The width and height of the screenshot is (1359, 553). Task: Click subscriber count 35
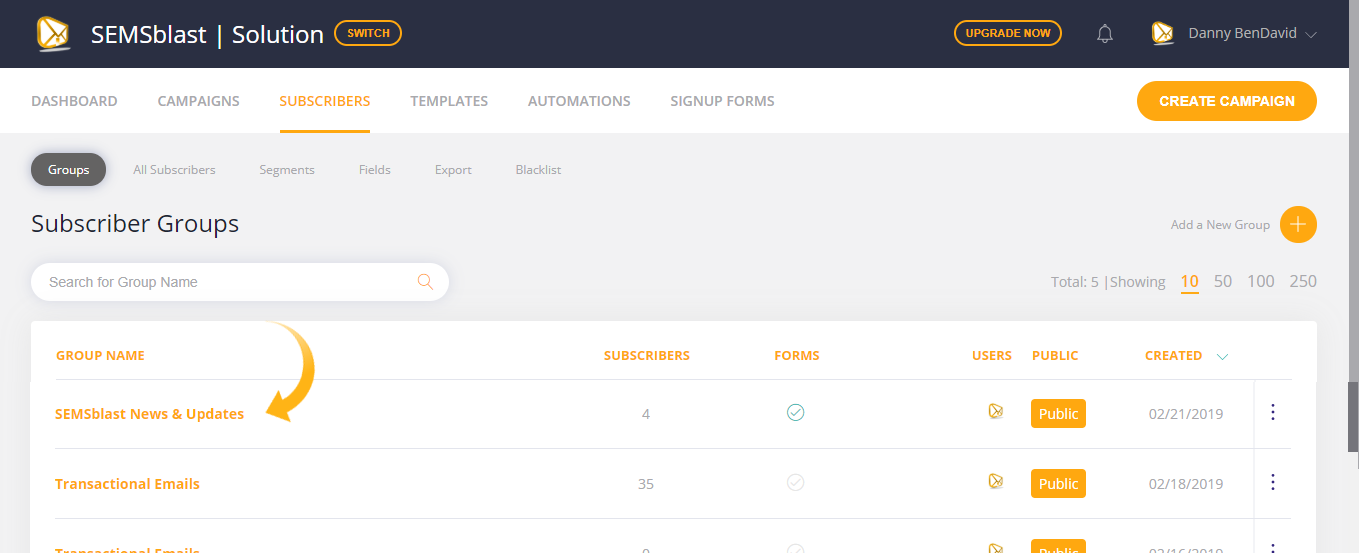pyautogui.click(x=646, y=484)
